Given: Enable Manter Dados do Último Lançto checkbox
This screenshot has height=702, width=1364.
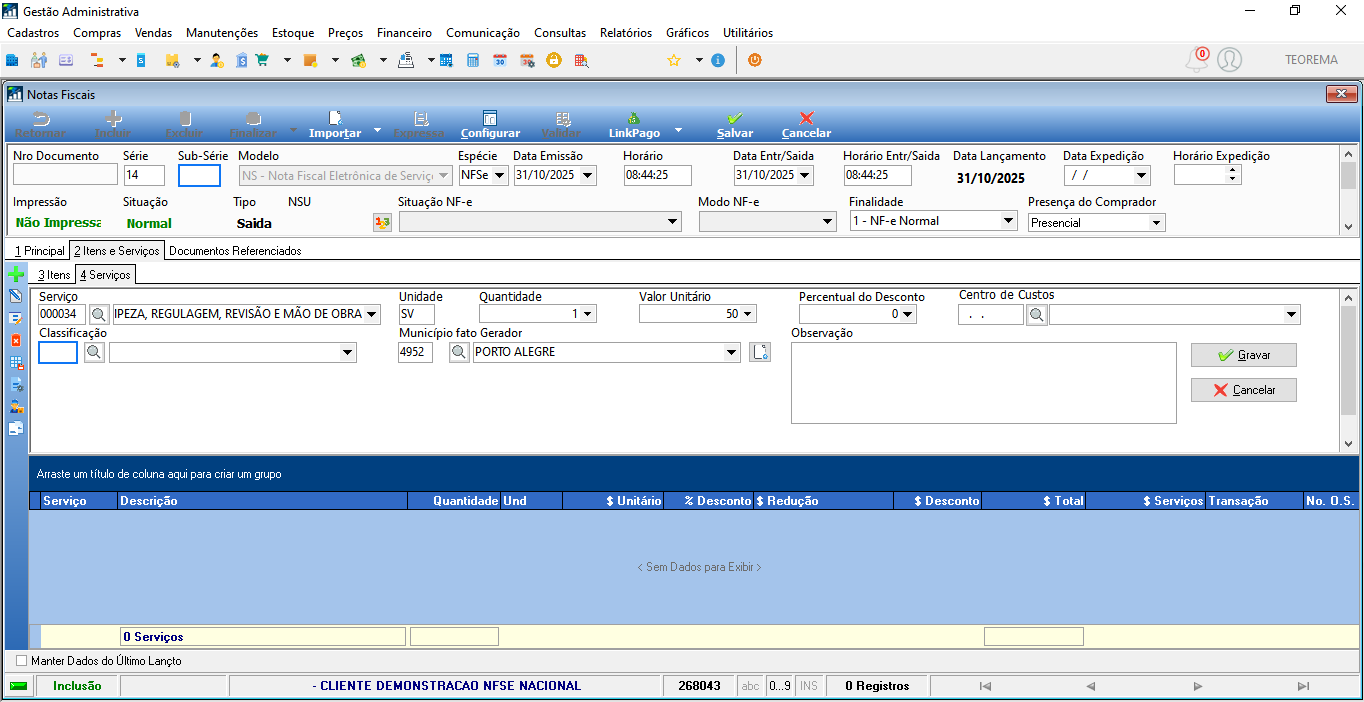Looking at the screenshot, I should click(x=22, y=661).
